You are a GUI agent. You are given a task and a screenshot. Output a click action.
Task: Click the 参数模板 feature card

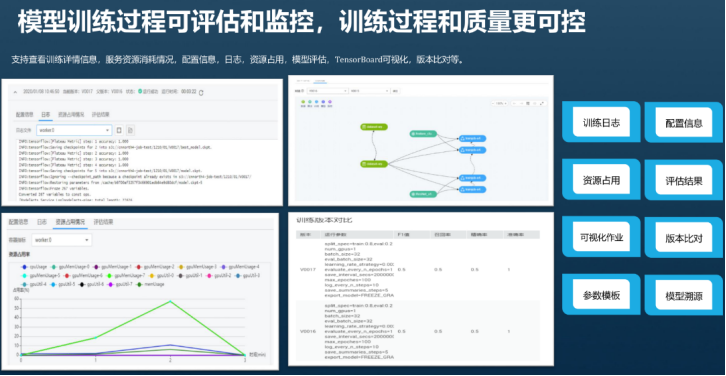601,295
